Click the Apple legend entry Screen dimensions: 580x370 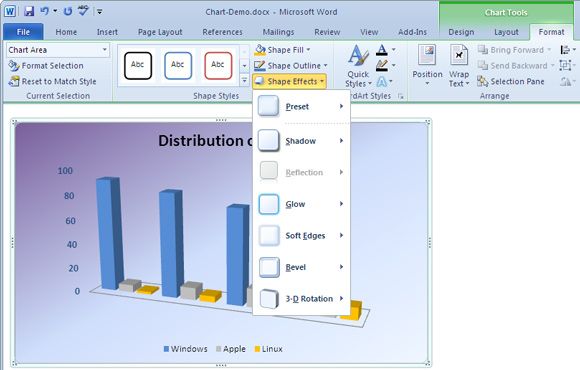[231, 349]
